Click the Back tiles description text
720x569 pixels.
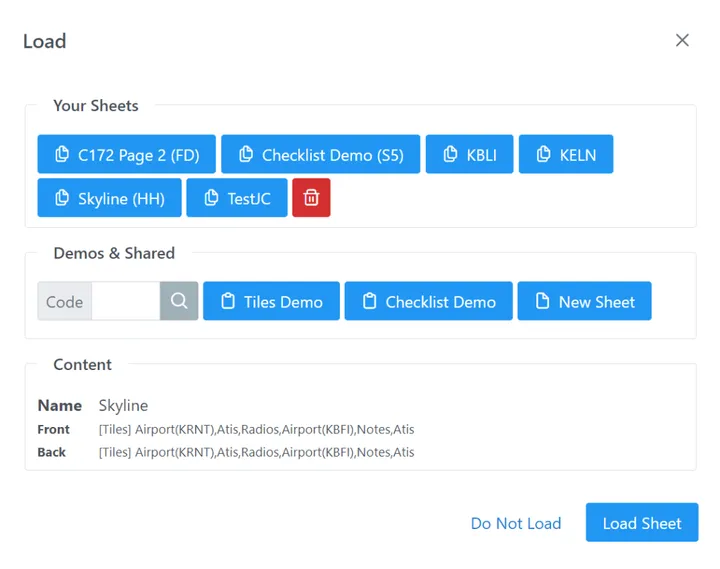pos(256,452)
